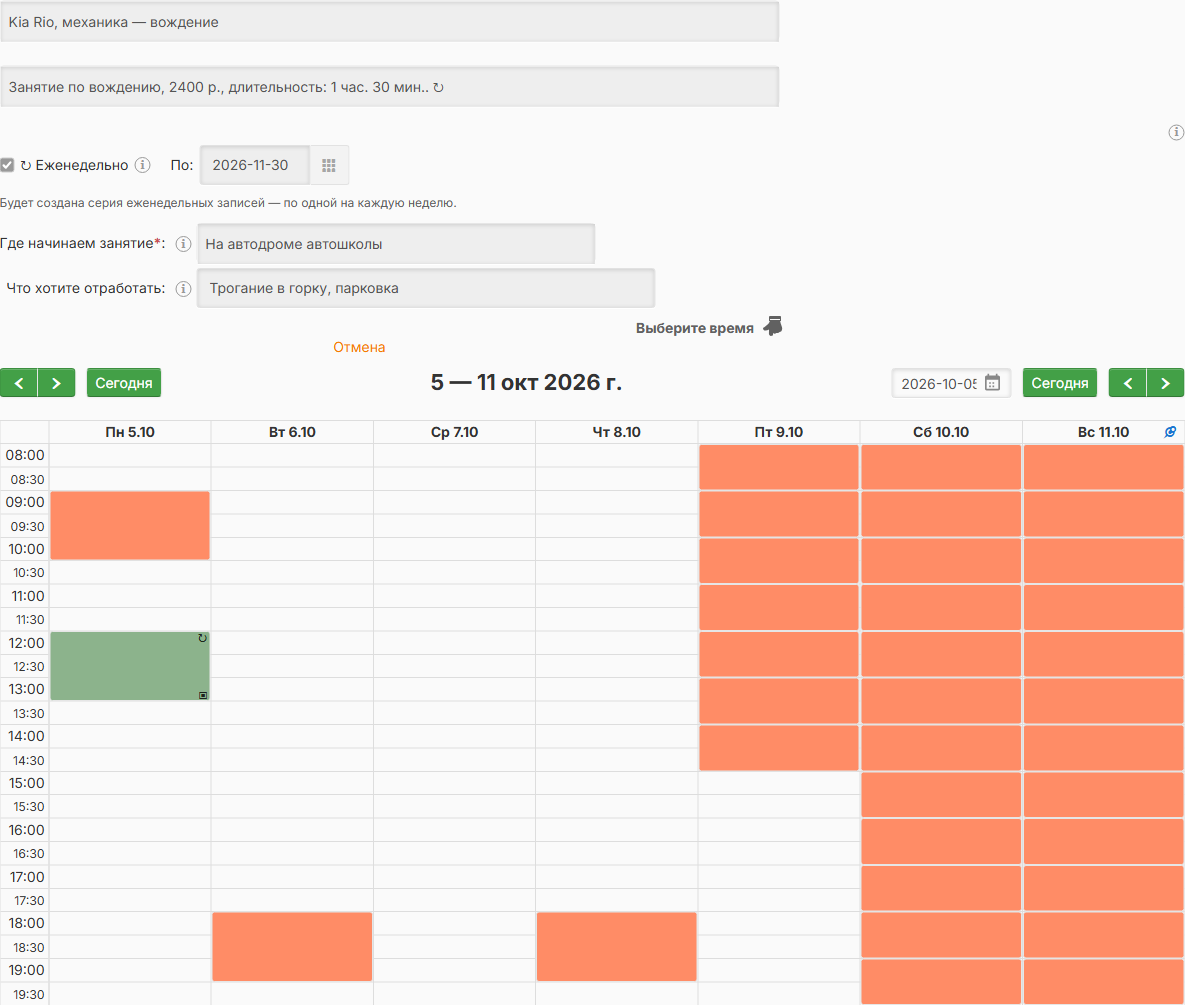Click the Ср 7.10 day header
This screenshot has width=1185, height=1005.
[x=454, y=432]
